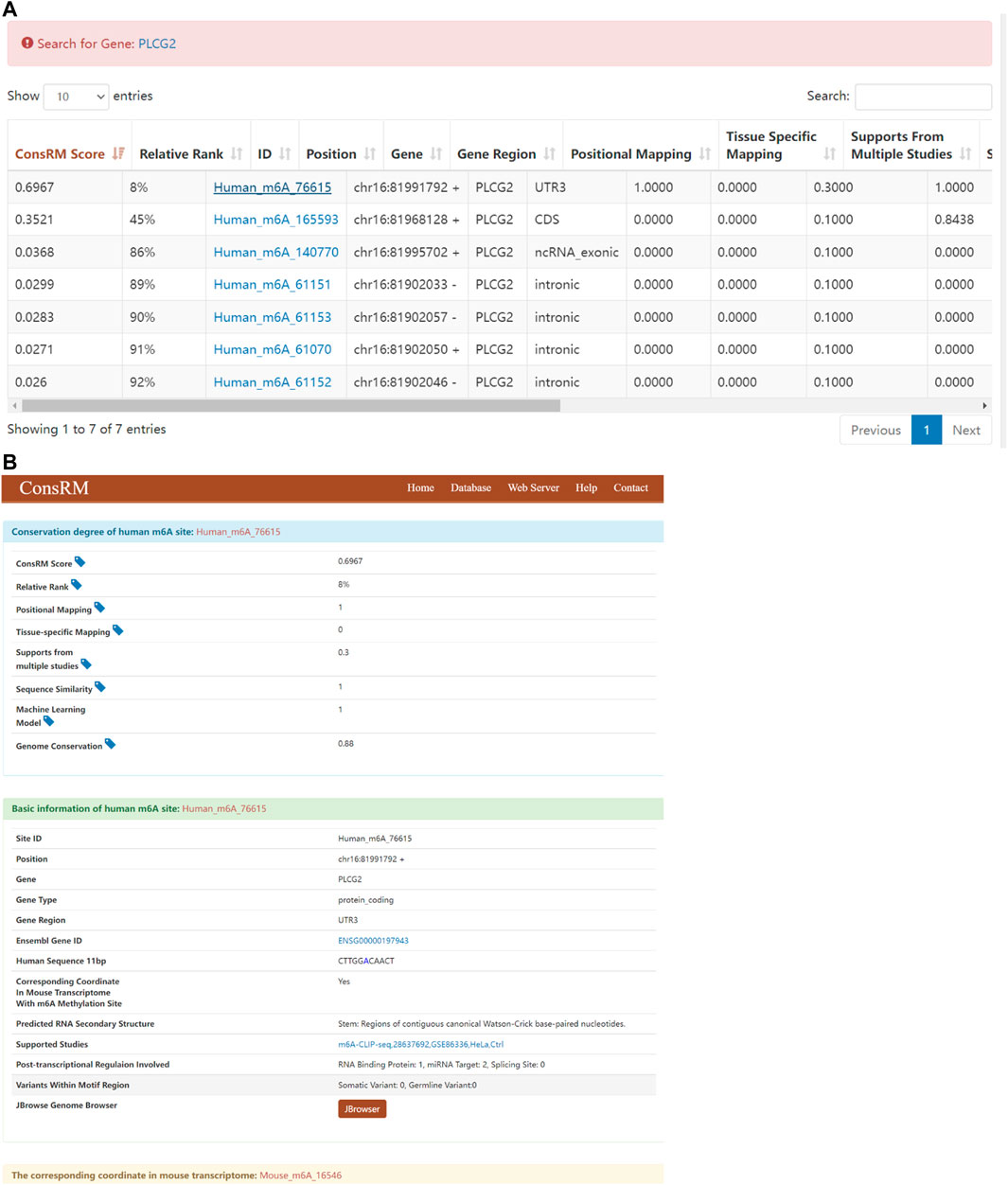Screen dimensions: 1008x1185
Task: Click the tag icon next to Positional Mapping
Action: 99,608
